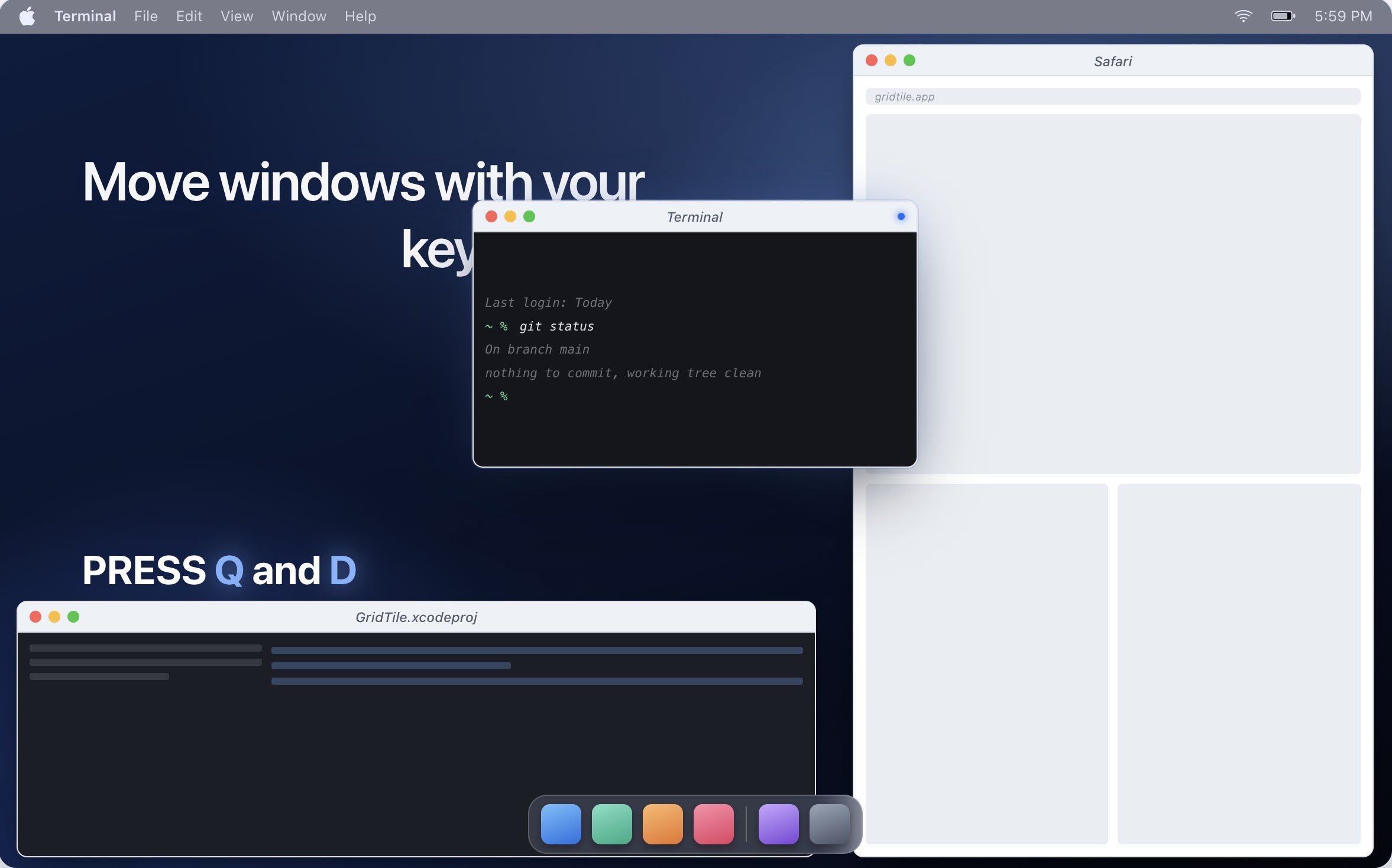Click the Wi-Fi status icon
Viewport: 1392px width, 868px height.
[1244, 17]
